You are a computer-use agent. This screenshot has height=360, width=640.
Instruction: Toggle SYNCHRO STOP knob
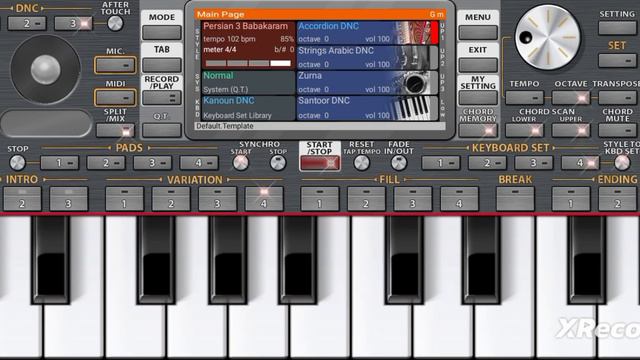pos(278,163)
